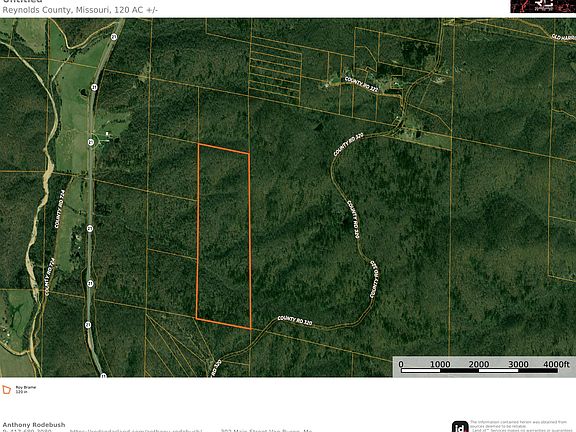Click inside the orange-outlined property parcel
The height and width of the screenshot is (432, 576).
(x=223, y=235)
